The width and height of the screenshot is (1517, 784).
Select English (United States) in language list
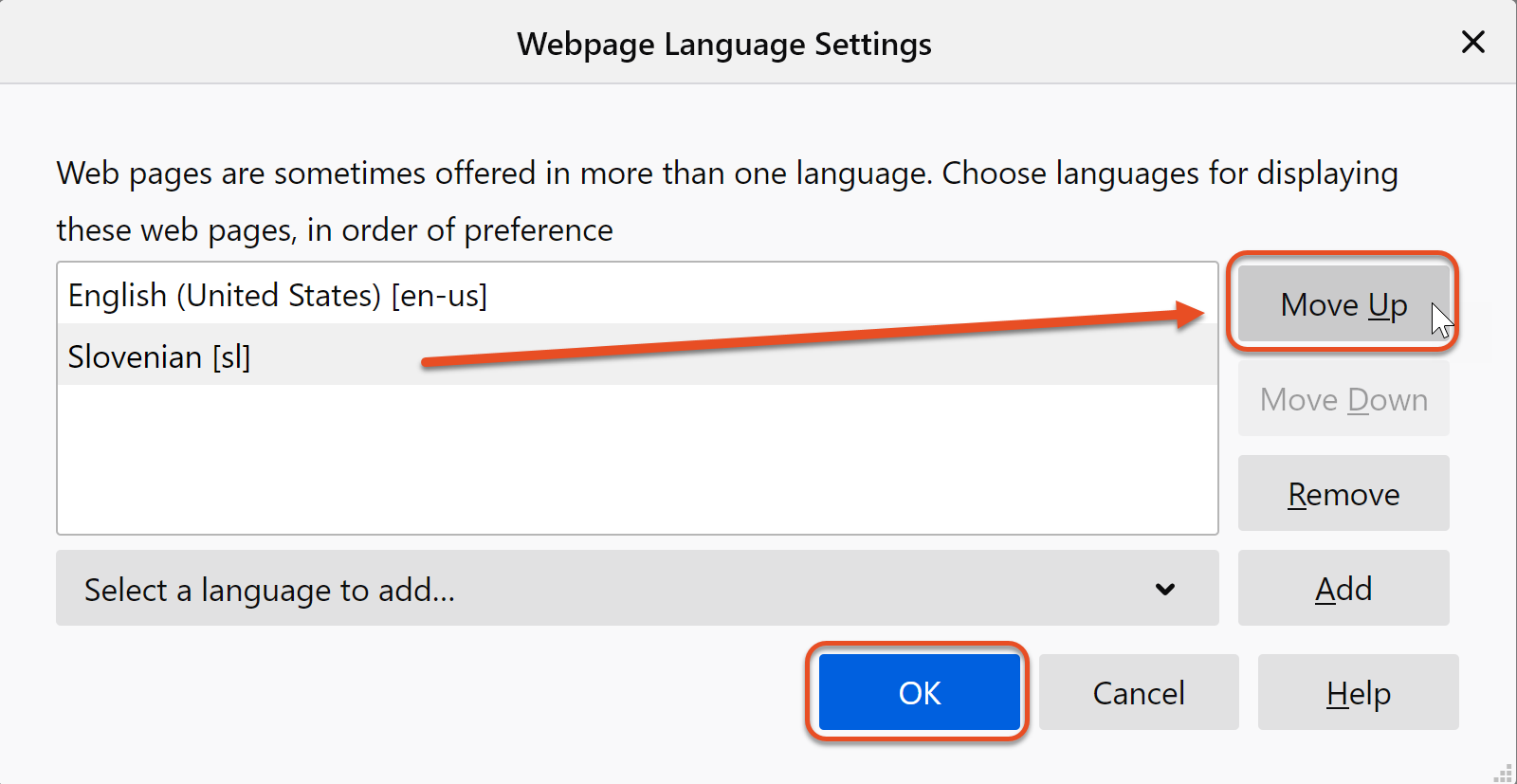point(277,296)
